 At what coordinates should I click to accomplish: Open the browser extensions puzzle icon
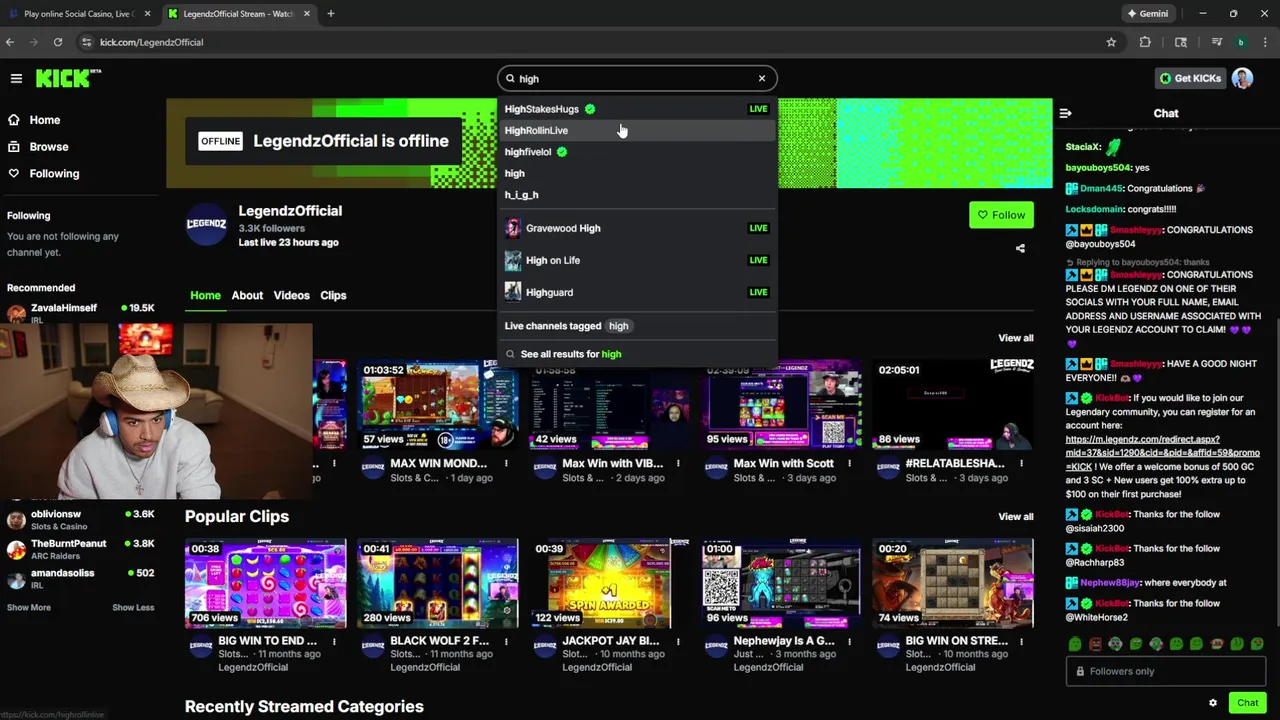[1146, 42]
